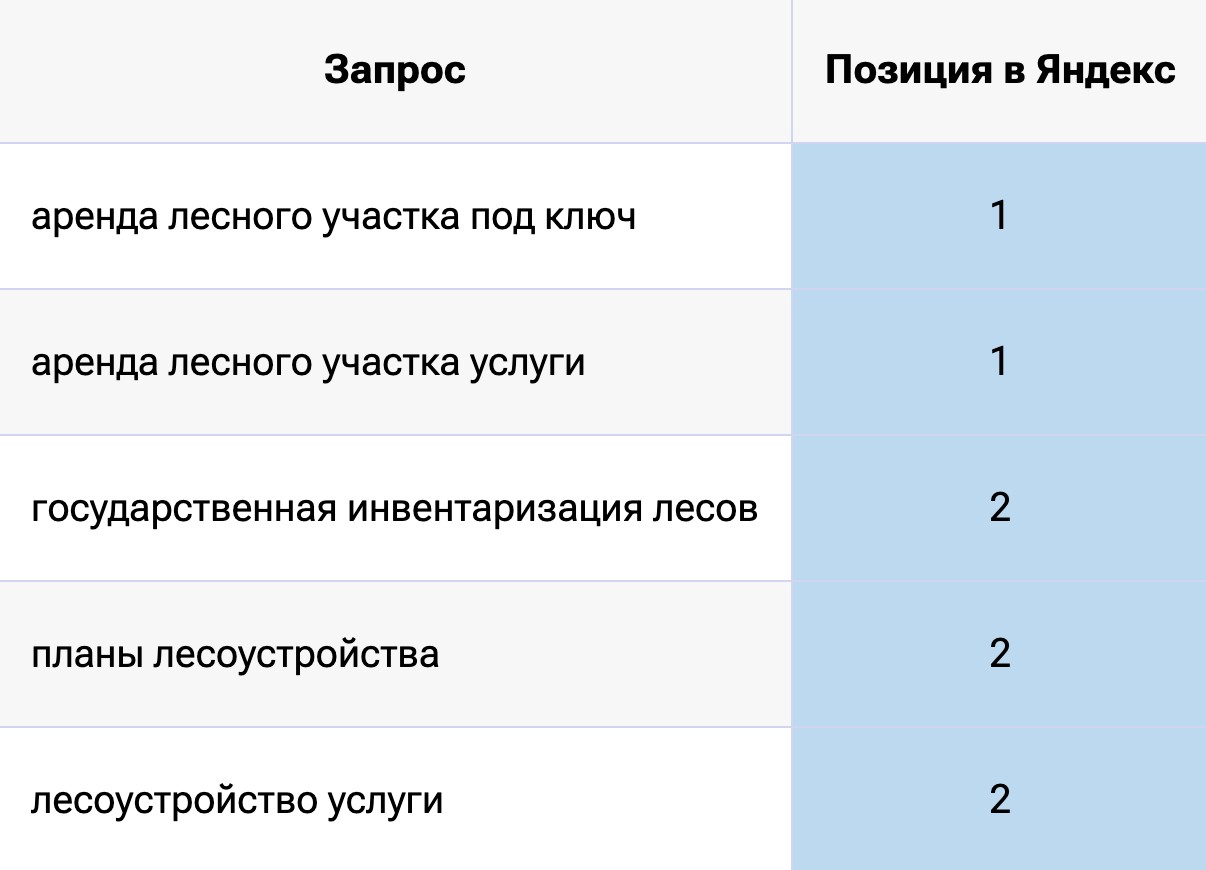Viewport: 1206px width, 870px height.
Task: Click position value for "аренда лесного участка услуги"
Action: [x=999, y=363]
